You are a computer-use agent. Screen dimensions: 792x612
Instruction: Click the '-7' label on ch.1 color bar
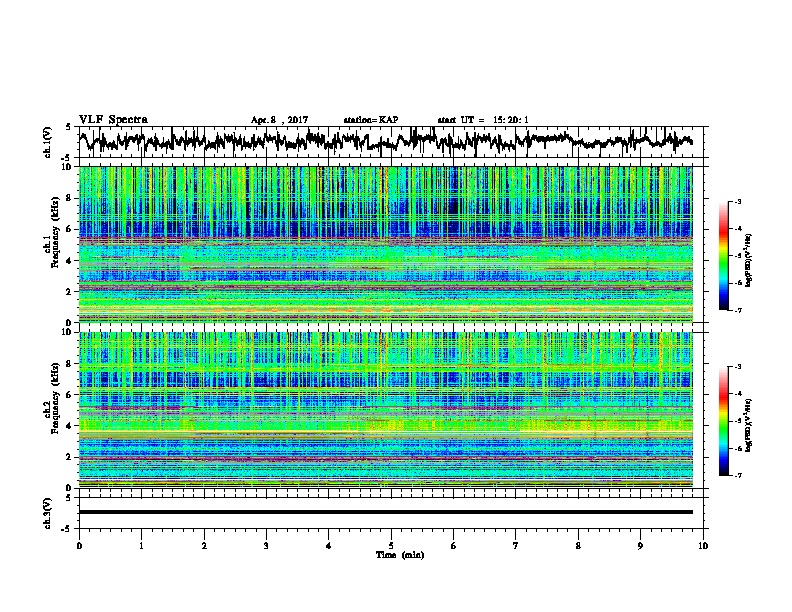[737, 310]
